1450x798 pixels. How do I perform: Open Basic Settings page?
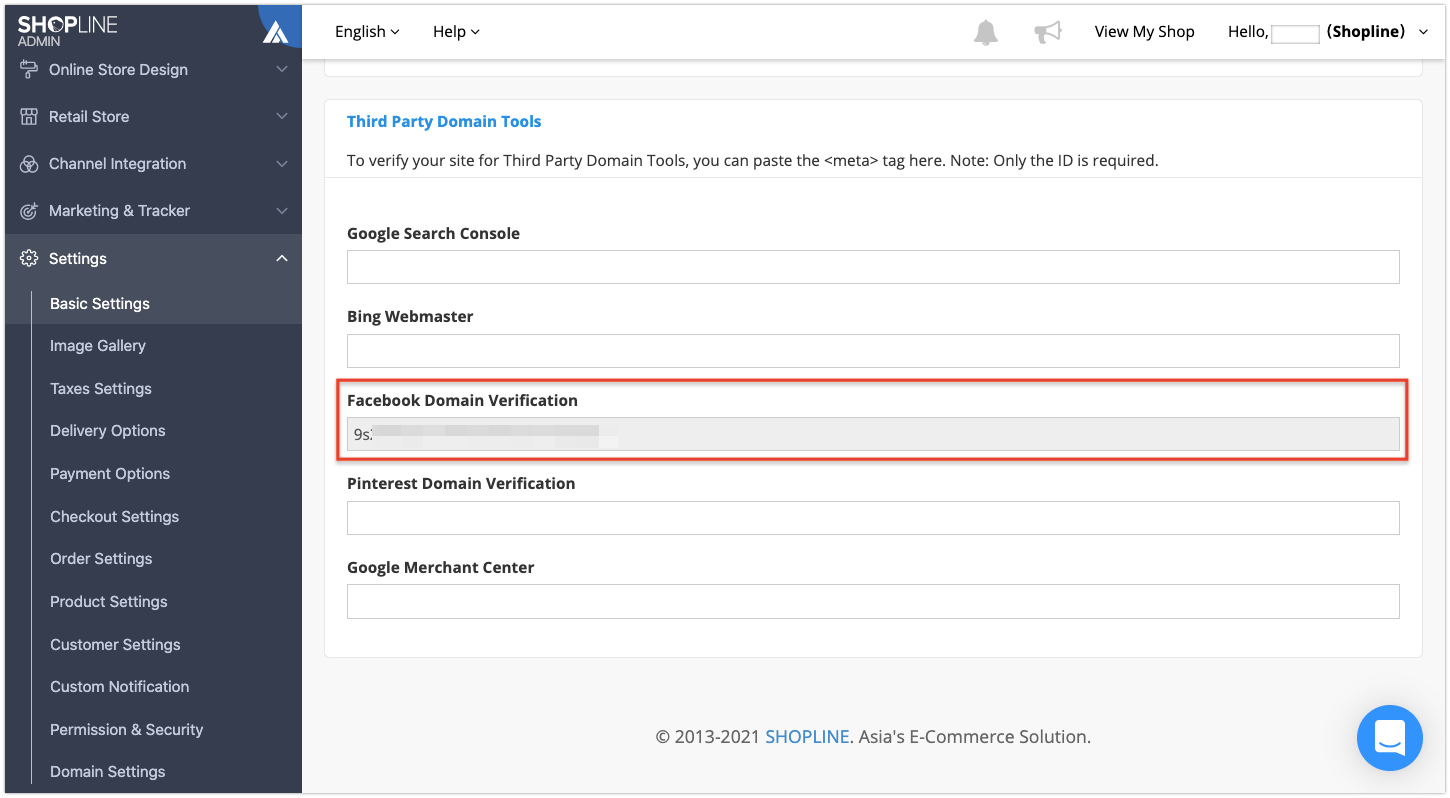click(100, 303)
